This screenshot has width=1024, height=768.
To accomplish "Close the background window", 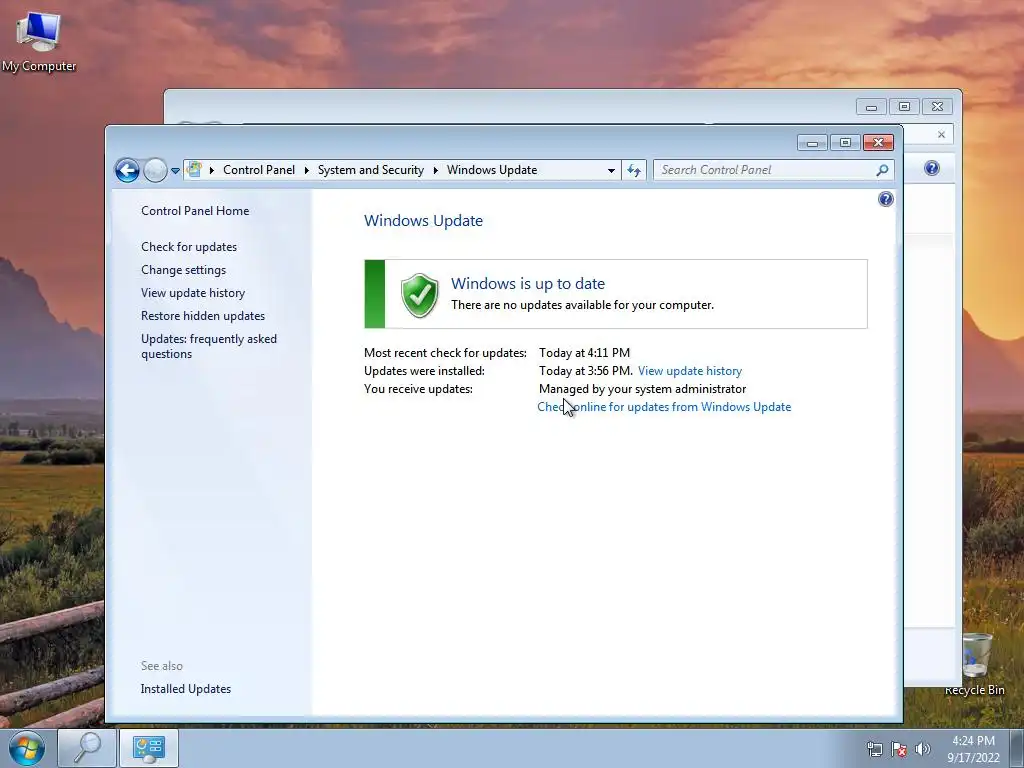I will (937, 106).
